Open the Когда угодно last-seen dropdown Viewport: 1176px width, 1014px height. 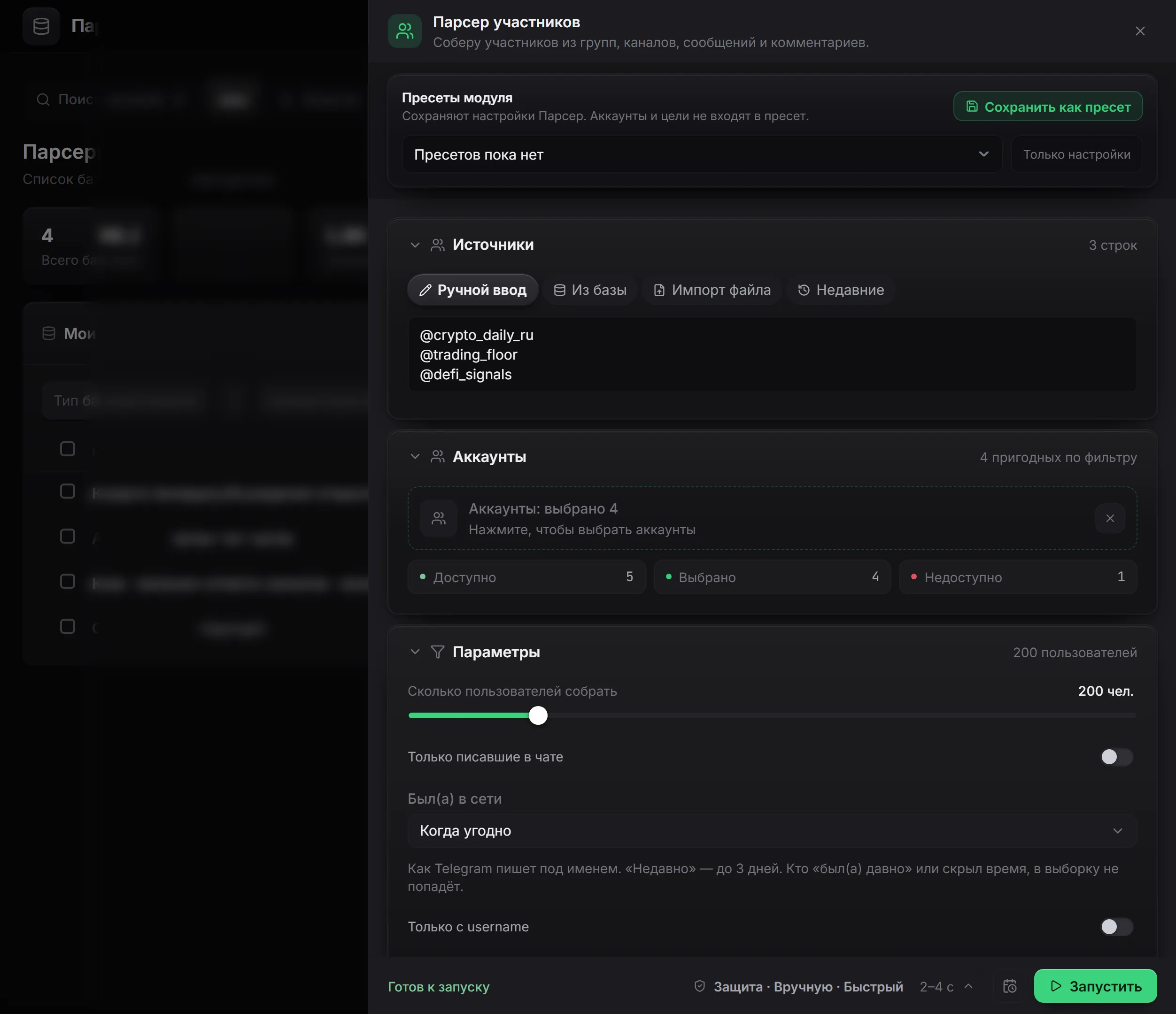pos(772,831)
